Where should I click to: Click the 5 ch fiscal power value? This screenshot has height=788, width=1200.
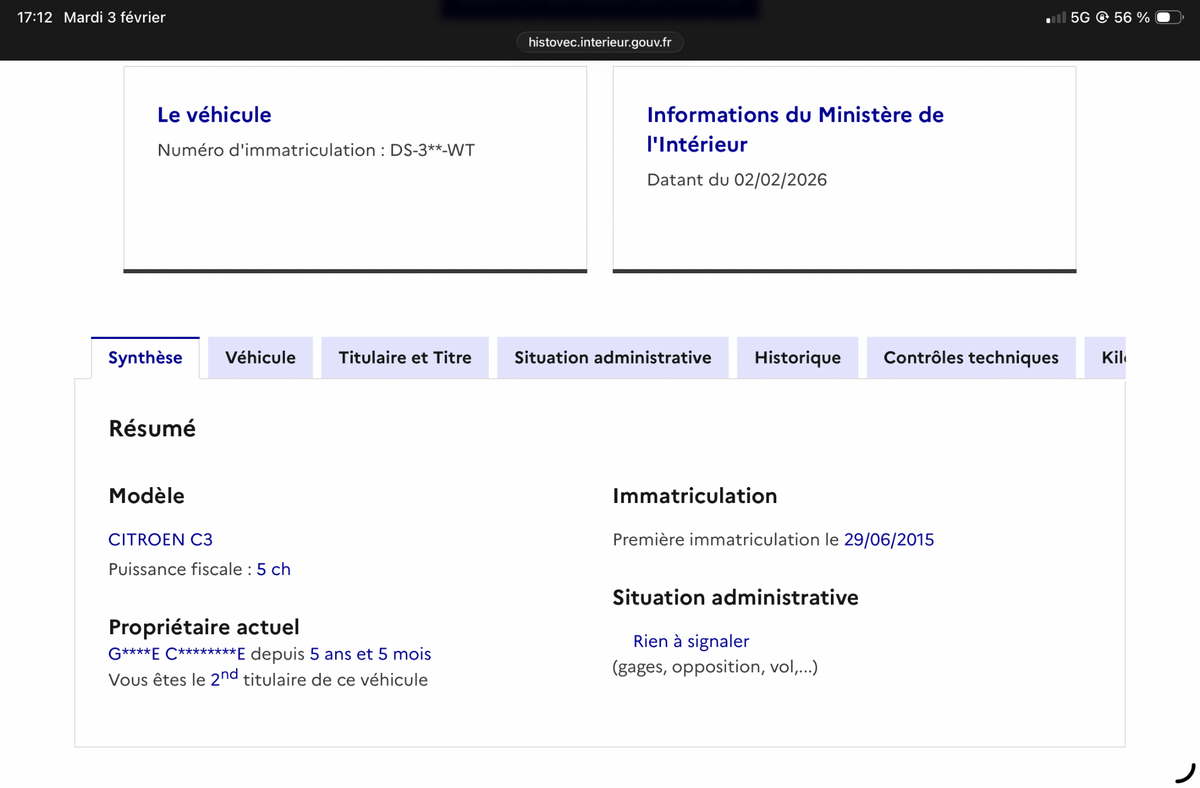click(x=273, y=569)
